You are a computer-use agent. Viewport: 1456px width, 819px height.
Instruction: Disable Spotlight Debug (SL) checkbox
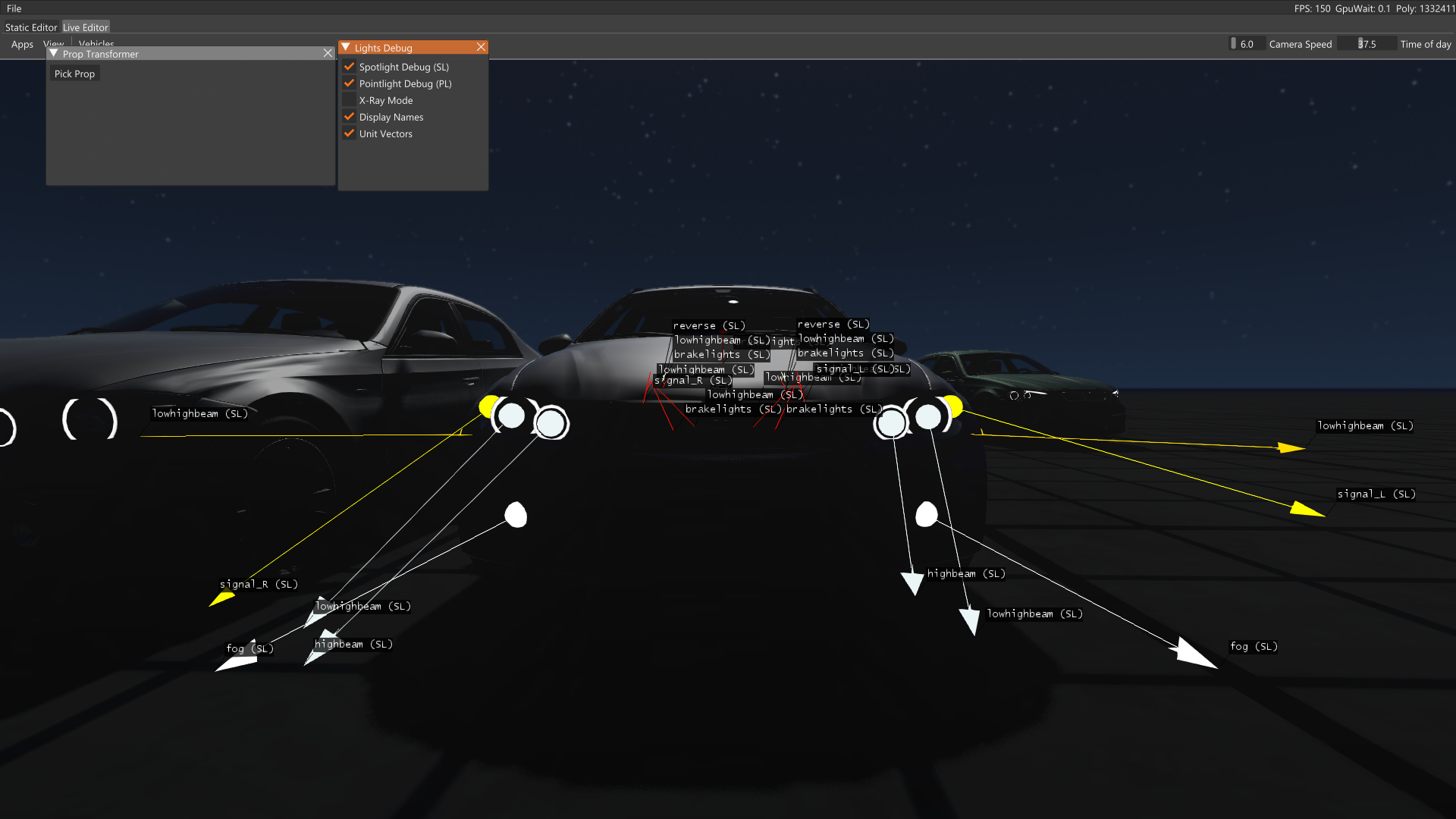click(x=350, y=67)
